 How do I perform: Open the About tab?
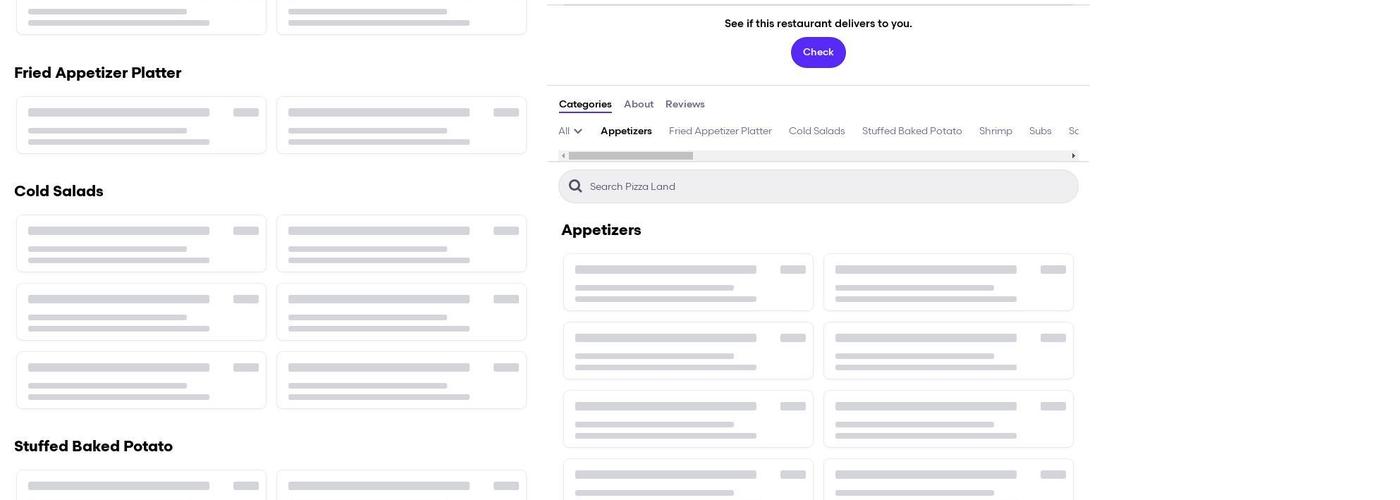[x=638, y=104]
